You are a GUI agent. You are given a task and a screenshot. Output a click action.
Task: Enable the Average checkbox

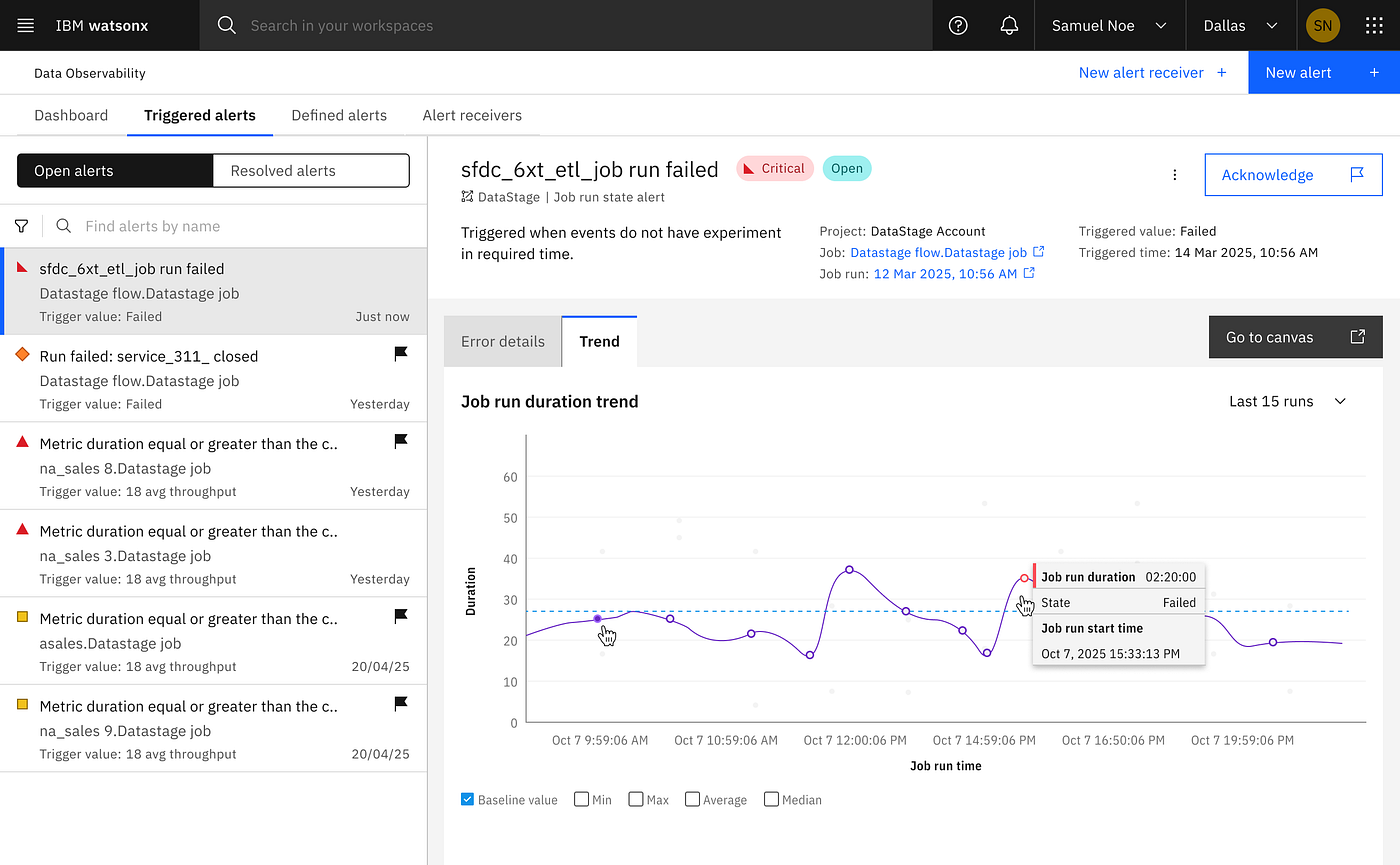692,799
